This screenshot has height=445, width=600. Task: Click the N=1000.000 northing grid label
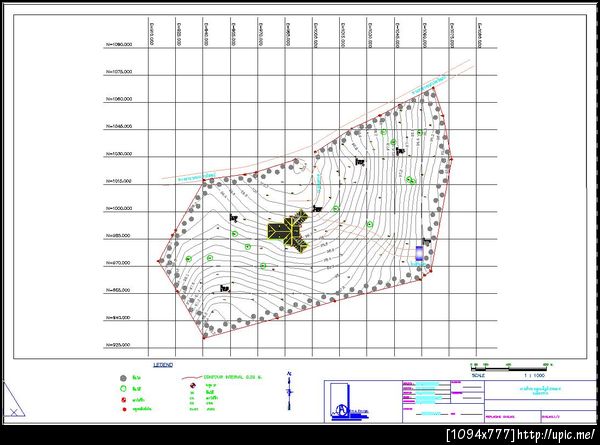tap(119, 209)
